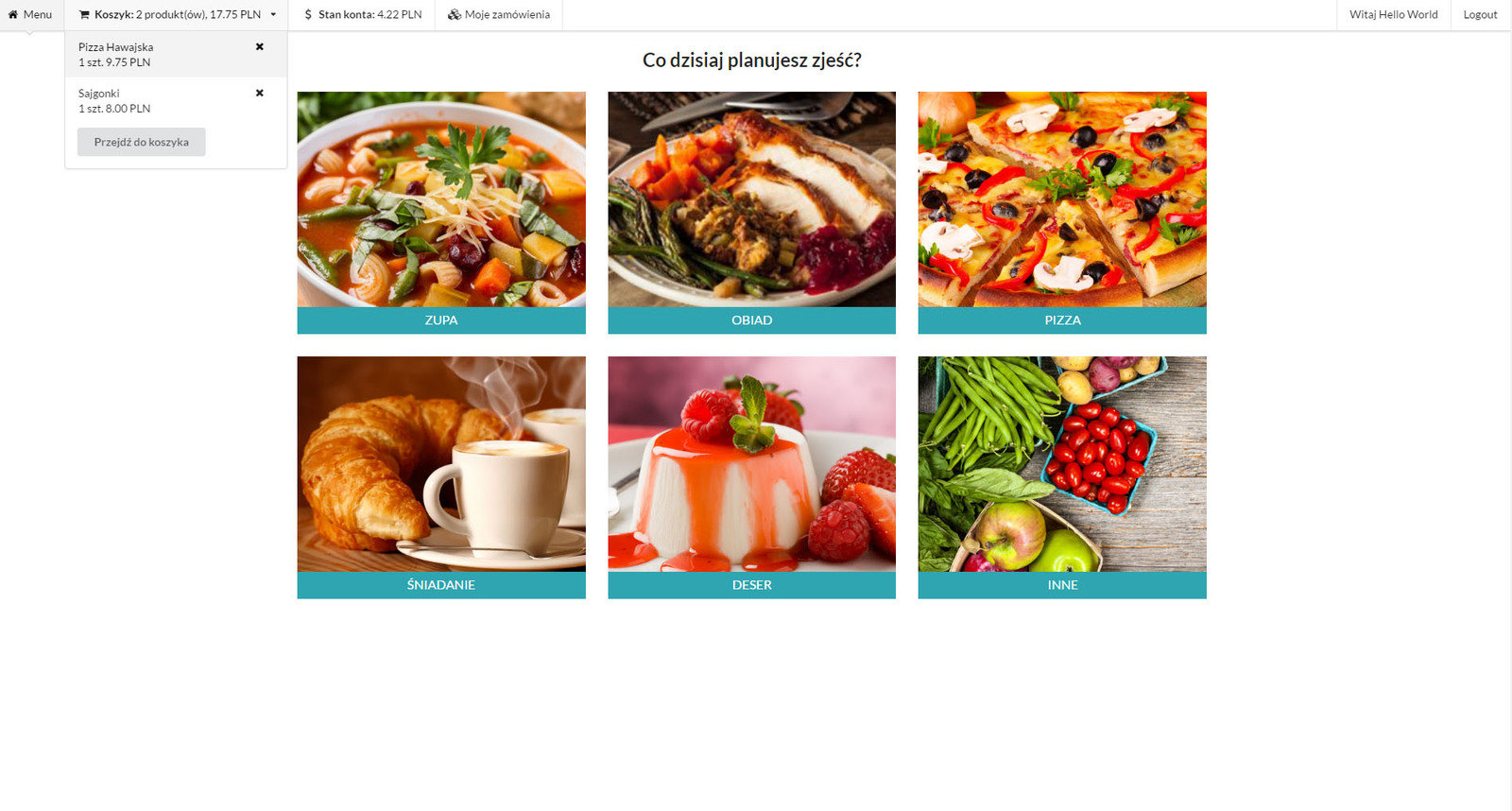Click the cubes icon beside Moje zamówienia
This screenshot has height=811, width=1512.
455,15
